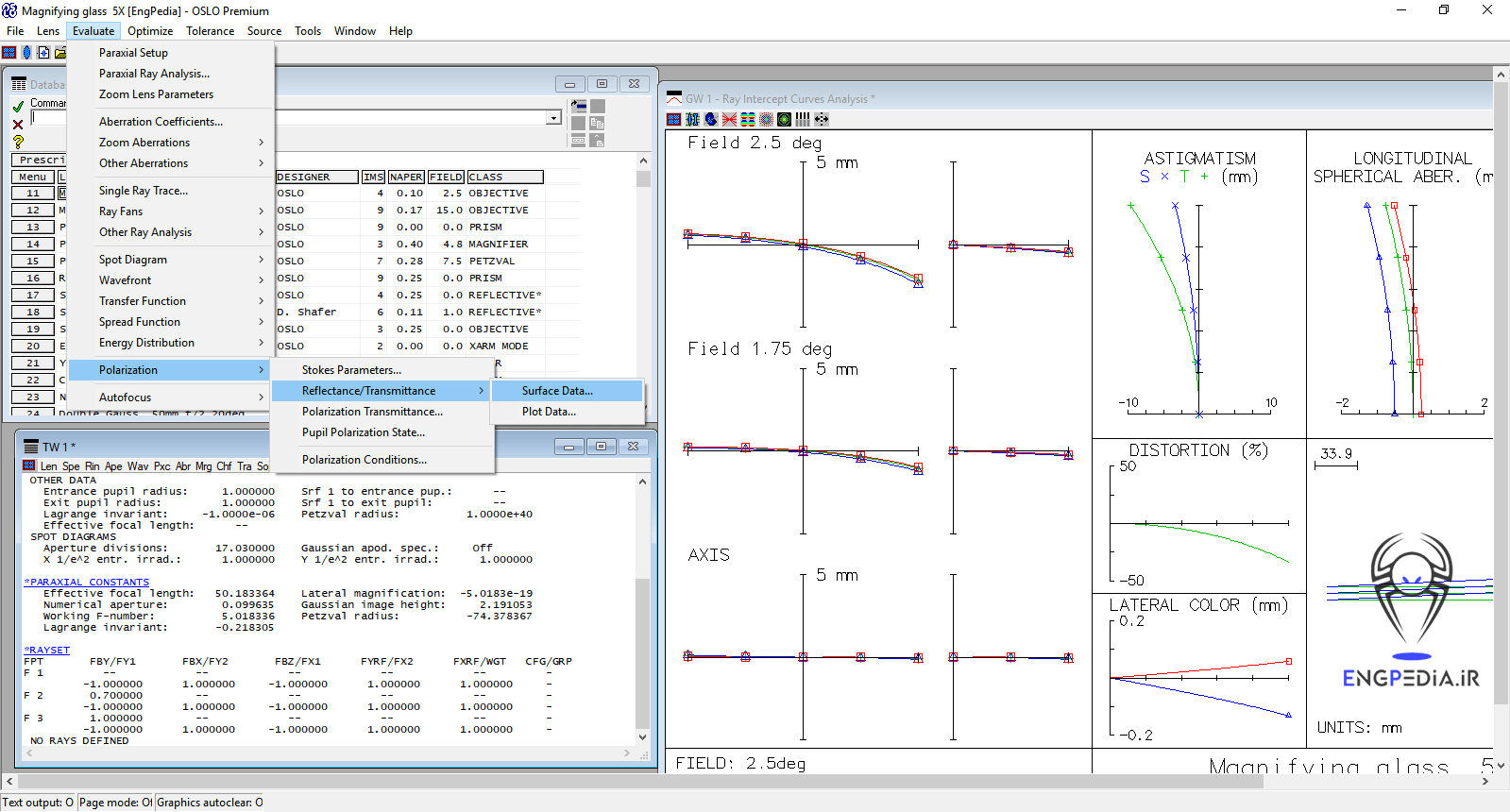Viewport: 1510px width, 812px height.
Task: Click the row 11 button in database list
Action: 33,194
